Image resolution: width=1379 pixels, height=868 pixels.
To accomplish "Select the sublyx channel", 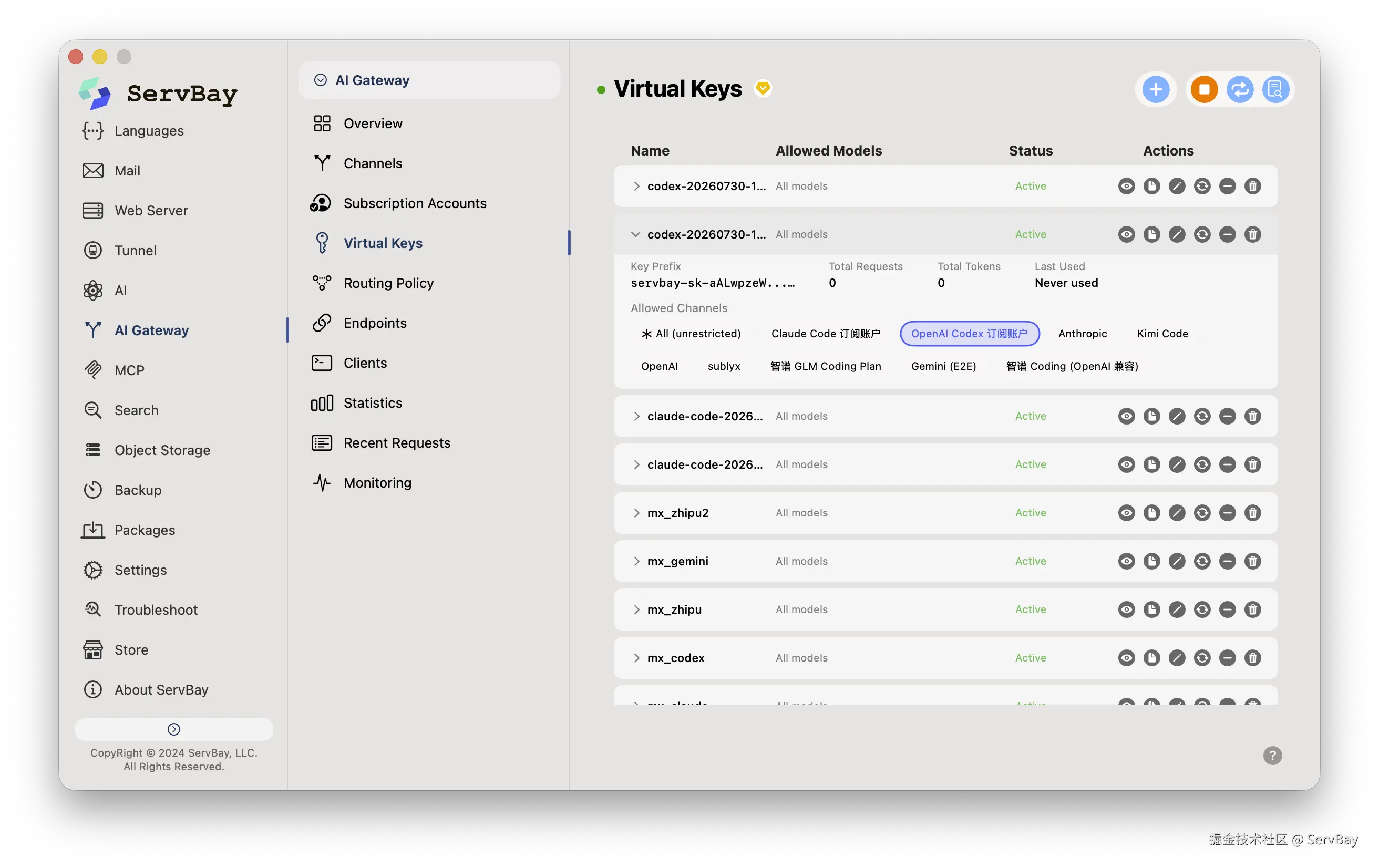I will point(723,366).
